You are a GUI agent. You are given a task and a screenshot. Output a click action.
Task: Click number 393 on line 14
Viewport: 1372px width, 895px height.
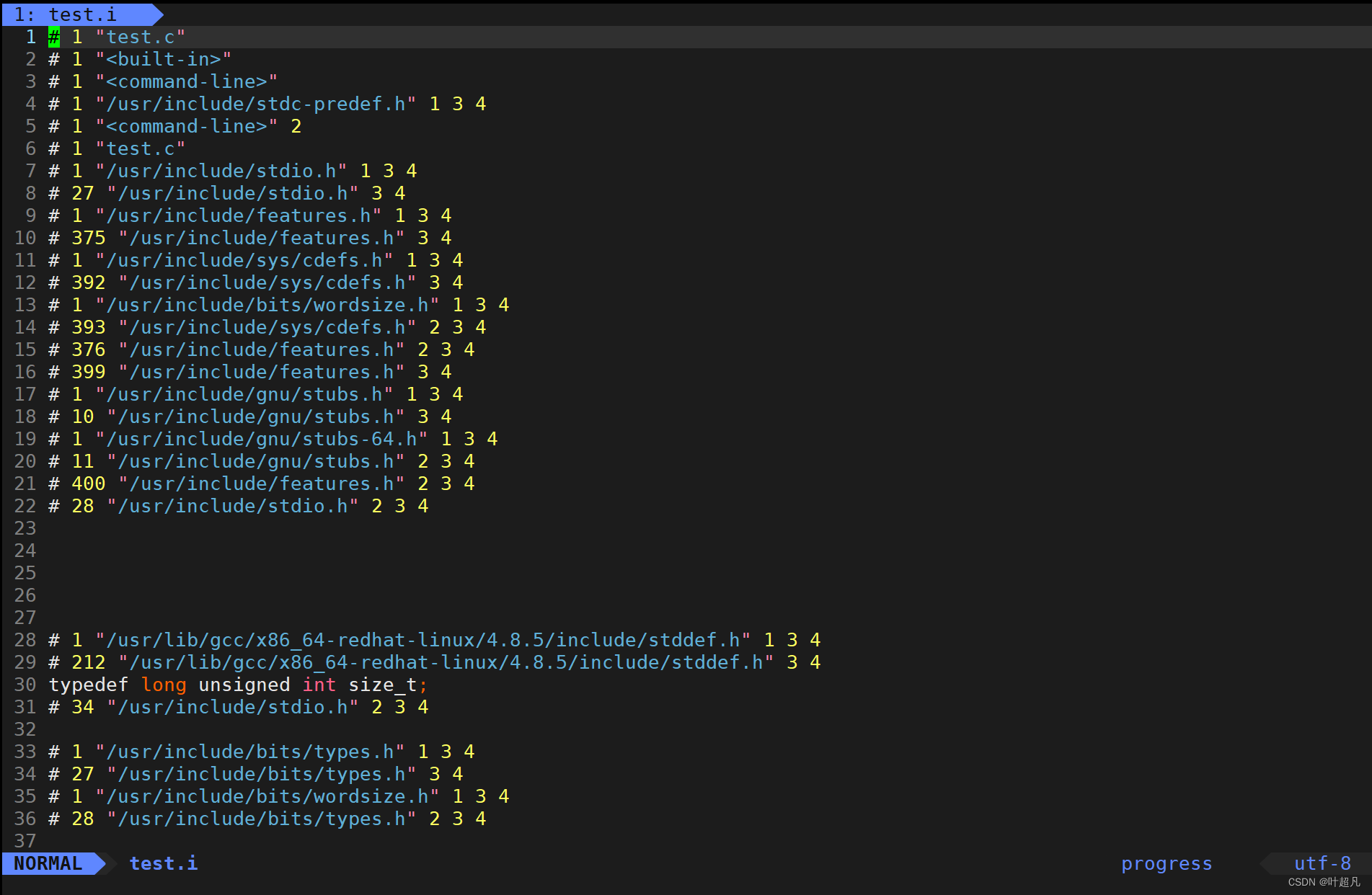[x=89, y=327]
